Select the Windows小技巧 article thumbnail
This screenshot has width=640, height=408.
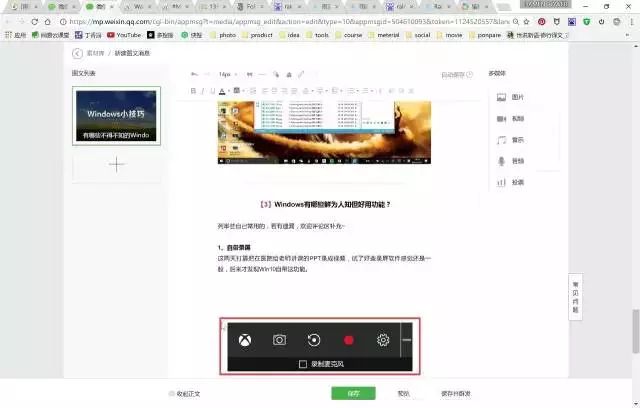click(x=116, y=116)
